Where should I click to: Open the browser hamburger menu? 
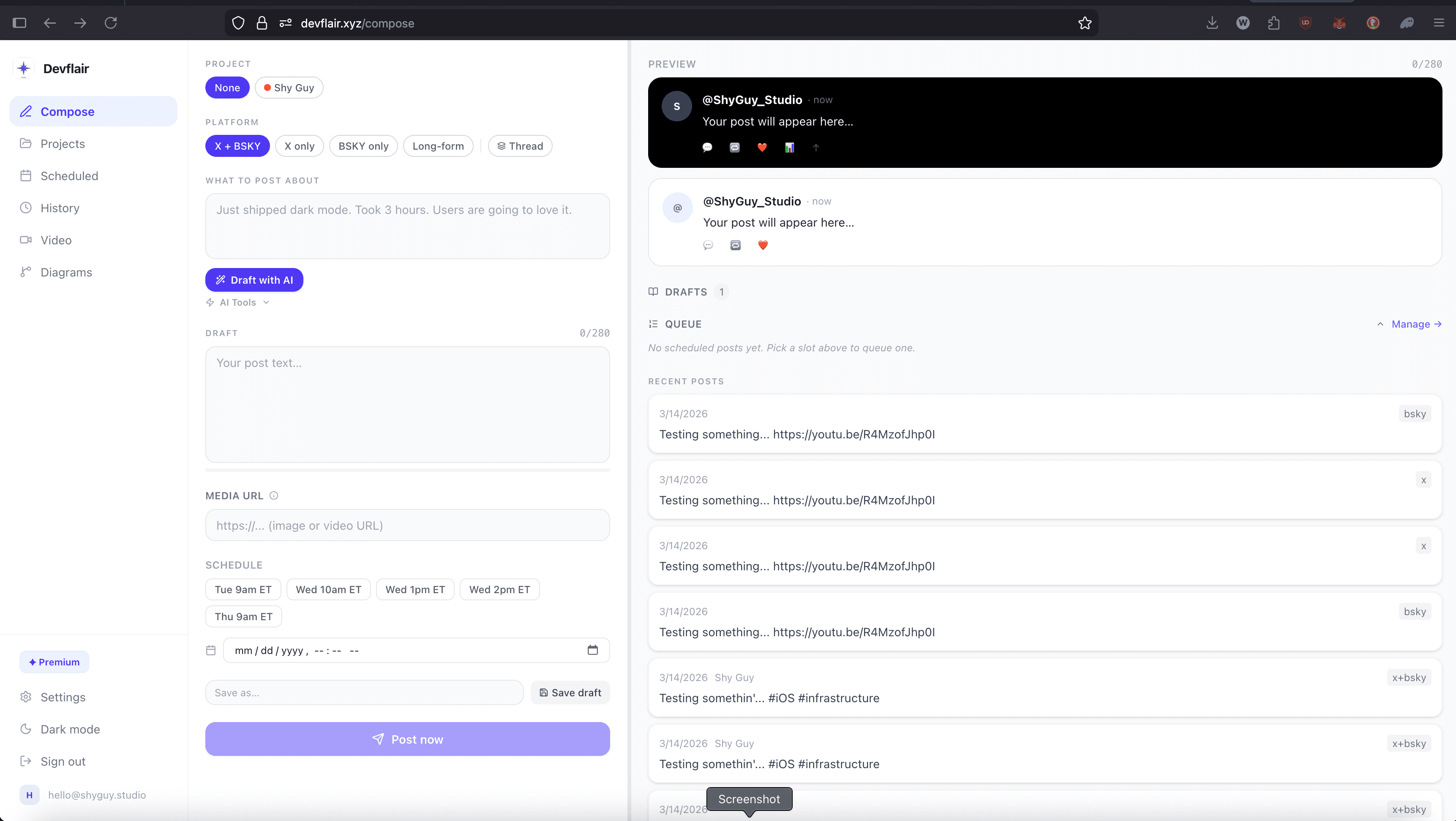pos(1439,23)
